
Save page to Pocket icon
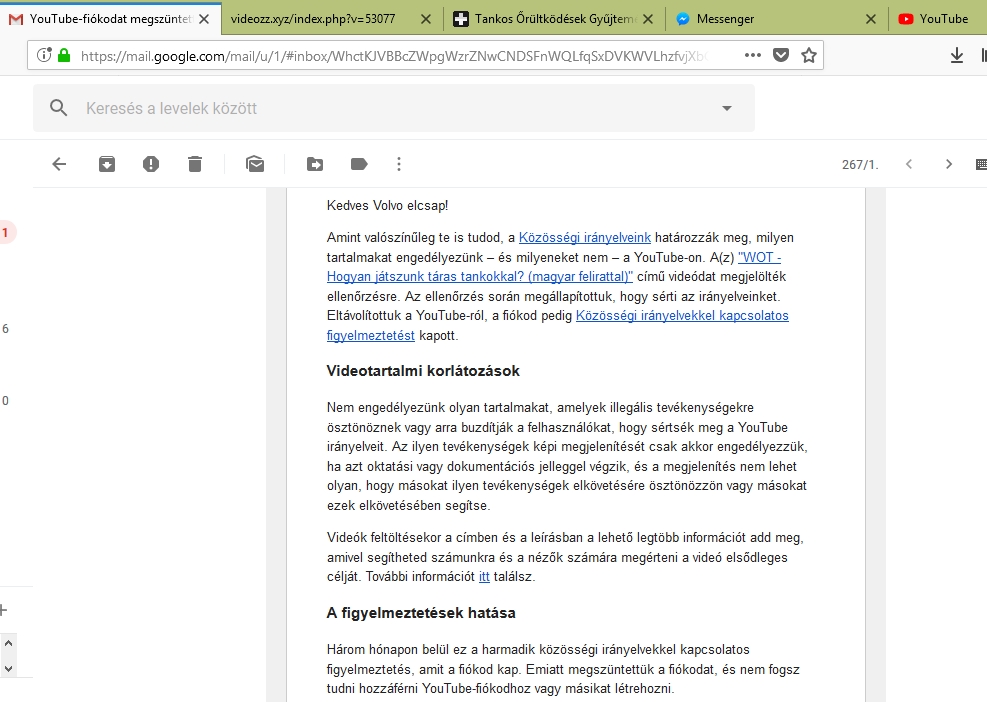[x=781, y=55]
